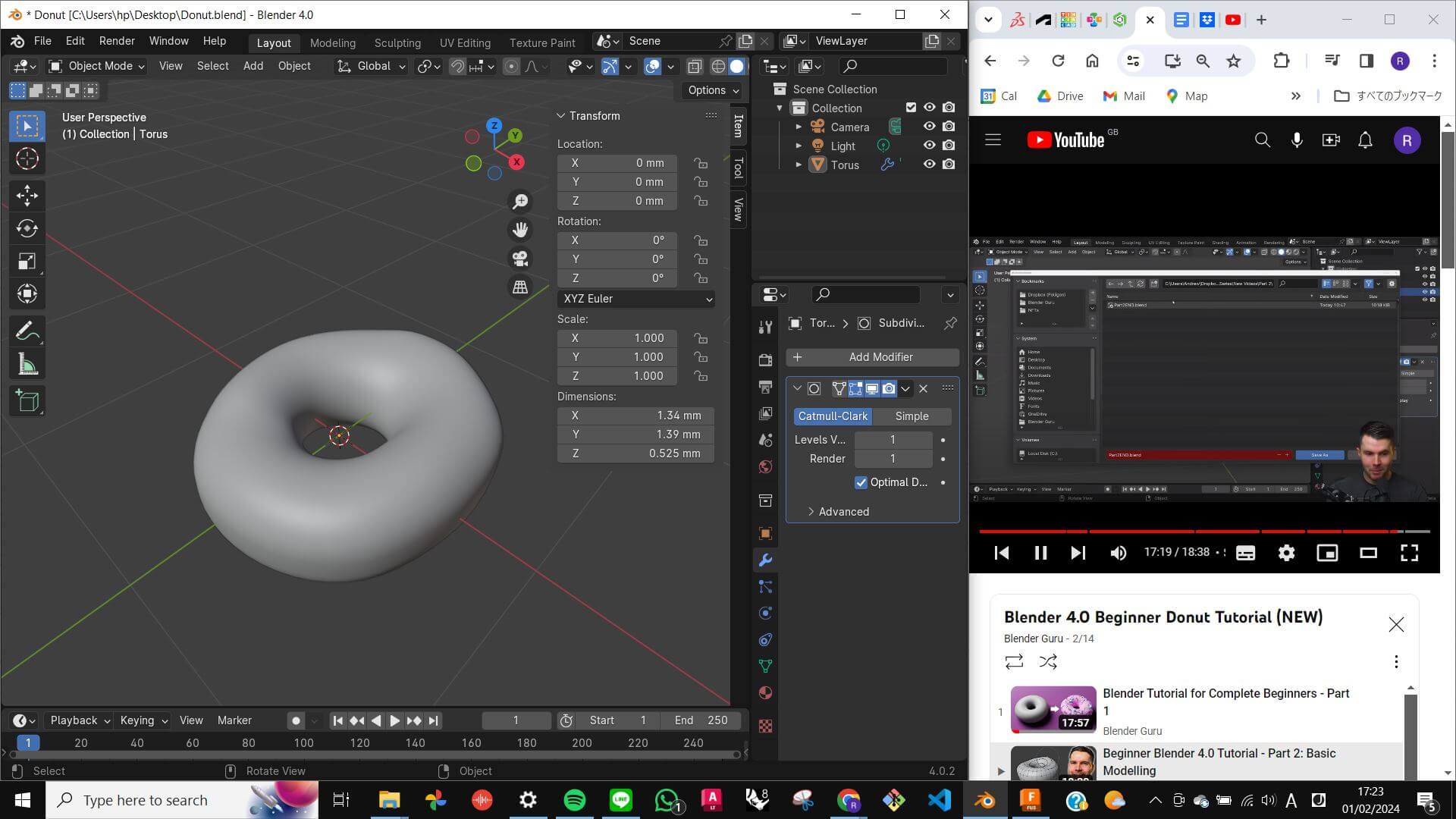
Task: Open the Drive bookmark in Chrome
Action: 1060,96
